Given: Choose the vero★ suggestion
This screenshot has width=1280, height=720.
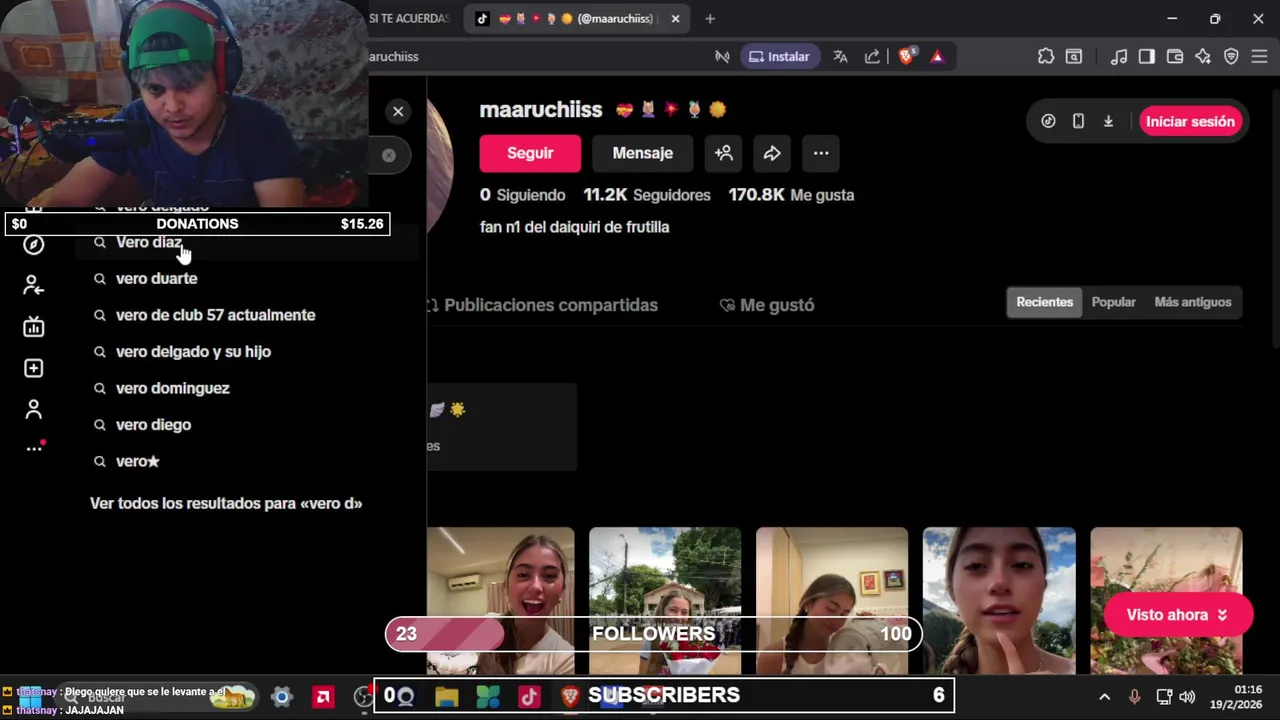Looking at the screenshot, I should (245, 461).
